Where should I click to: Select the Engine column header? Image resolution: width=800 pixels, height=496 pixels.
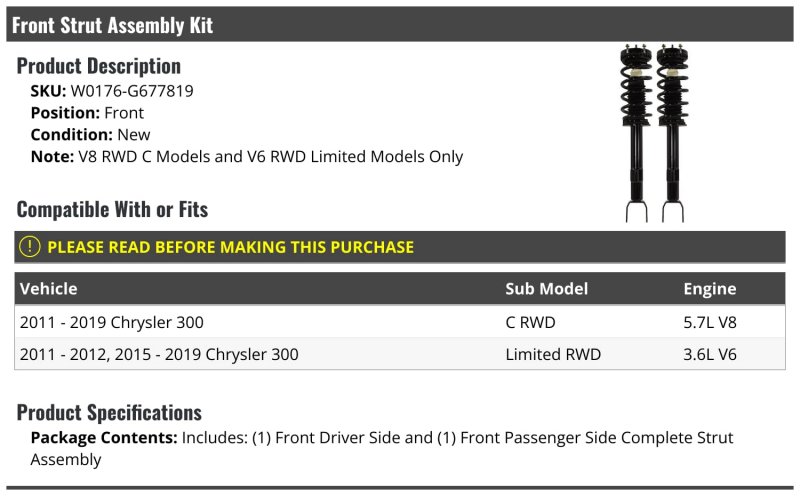[x=710, y=289]
